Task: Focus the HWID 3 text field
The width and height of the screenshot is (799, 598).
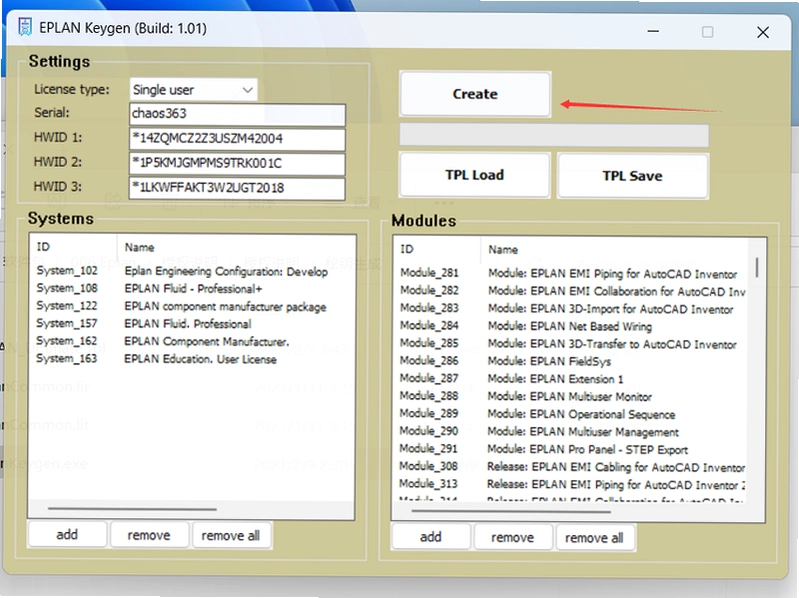Action: (237, 188)
